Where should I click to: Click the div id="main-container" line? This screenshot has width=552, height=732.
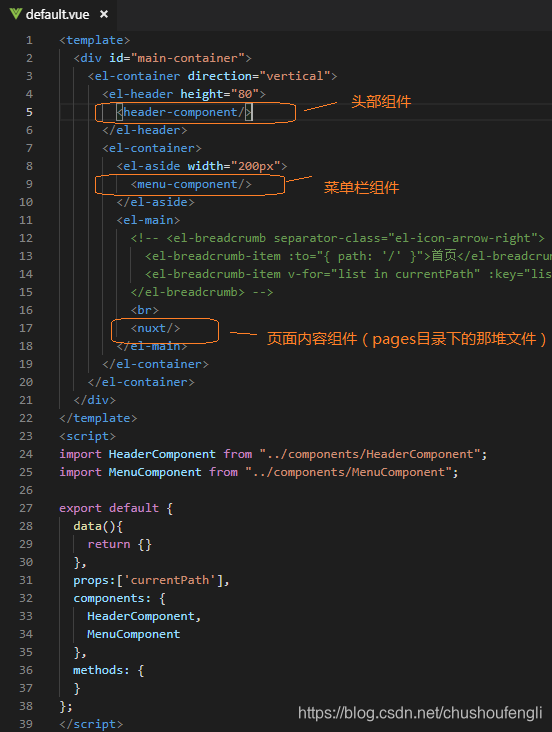pos(162,58)
